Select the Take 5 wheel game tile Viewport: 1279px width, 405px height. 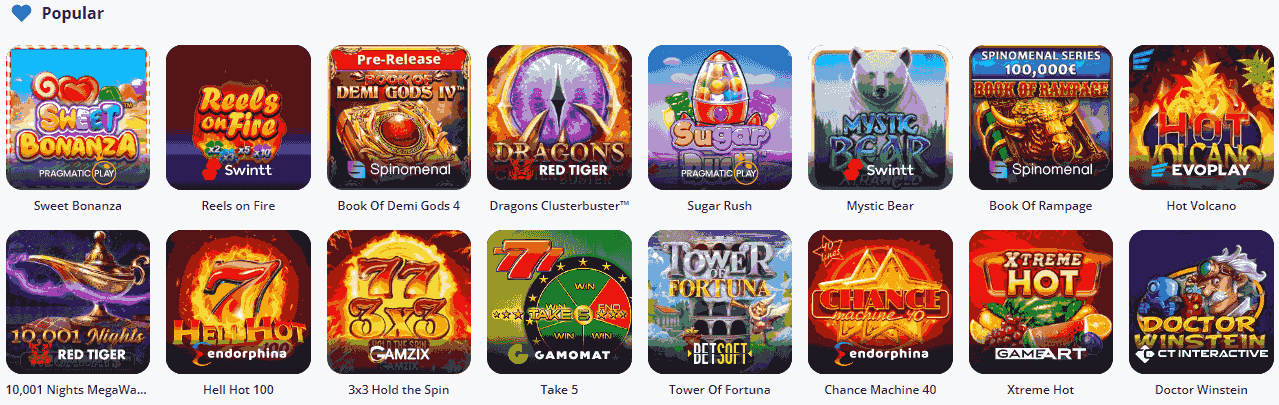(559, 302)
